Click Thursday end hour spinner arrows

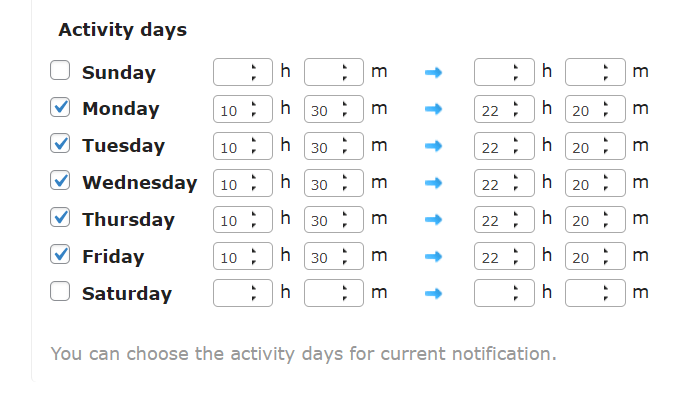516,219
